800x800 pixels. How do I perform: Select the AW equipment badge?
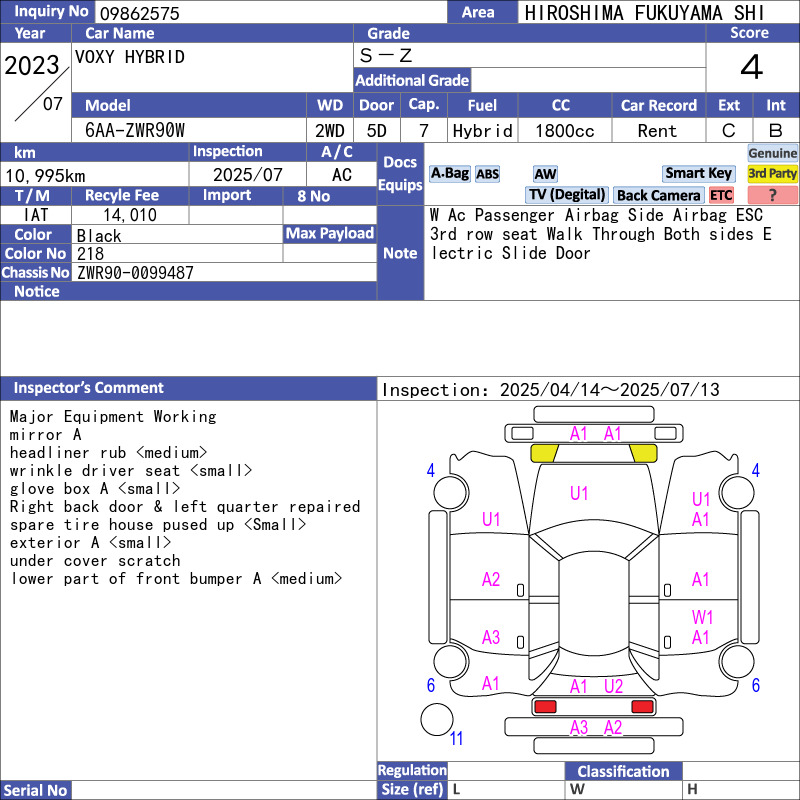pyautogui.click(x=545, y=174)
